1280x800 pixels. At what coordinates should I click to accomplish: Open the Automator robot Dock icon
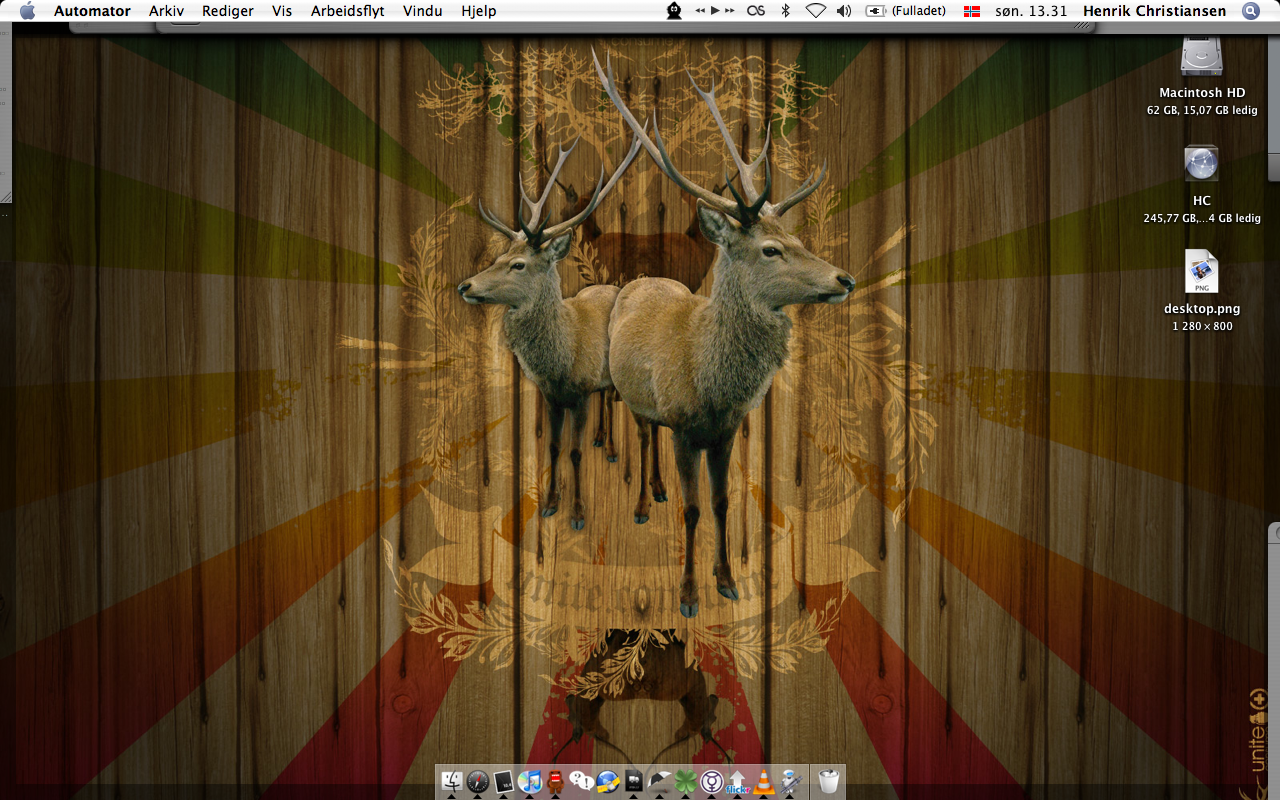click(790, 781)
